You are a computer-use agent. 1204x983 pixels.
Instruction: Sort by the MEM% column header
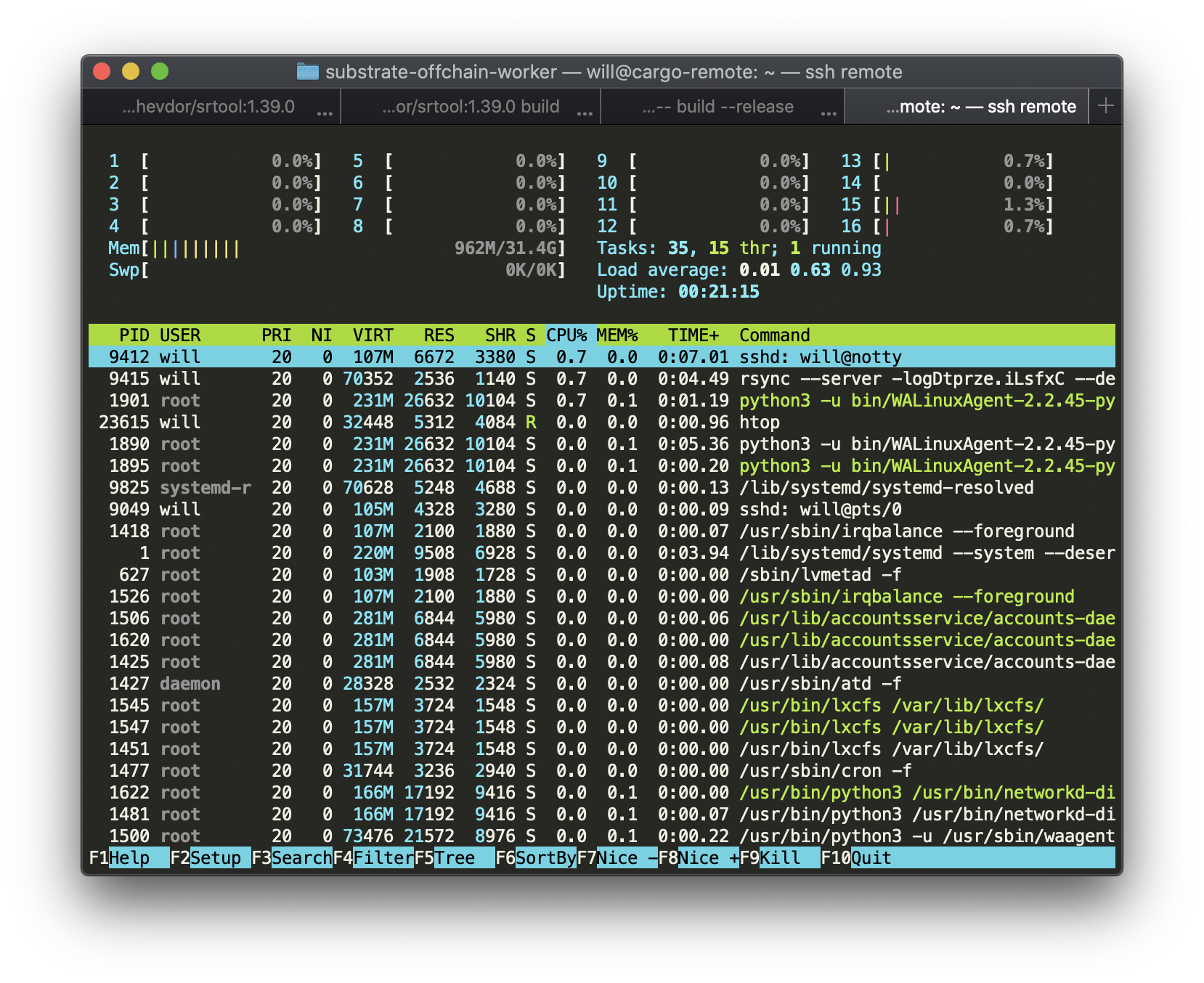tap(617, 335)
